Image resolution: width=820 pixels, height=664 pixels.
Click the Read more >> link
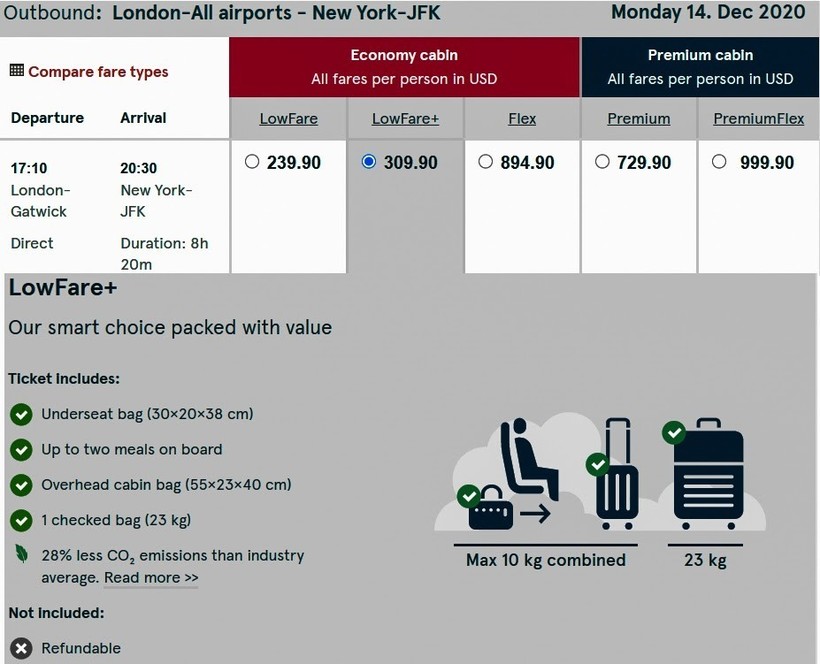pyautogui.click(x=151, y=578)
